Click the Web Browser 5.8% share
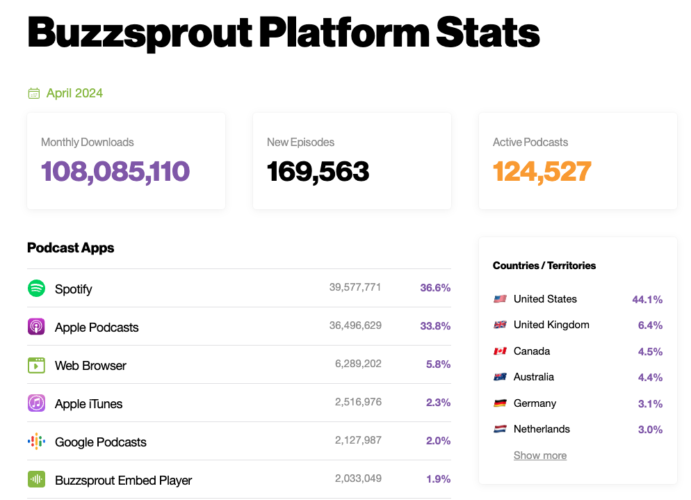The height and width of the screenshot is (500, 691). coord(438,364)
